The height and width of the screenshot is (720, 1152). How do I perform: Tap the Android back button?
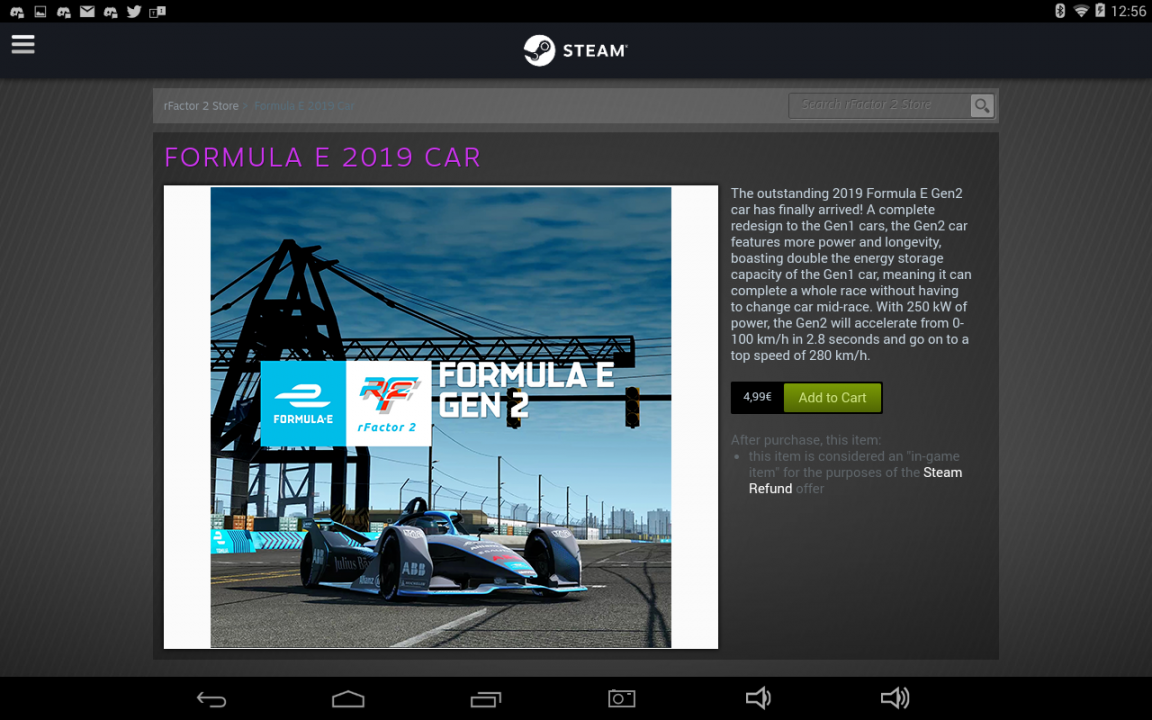tap(212, 699)
